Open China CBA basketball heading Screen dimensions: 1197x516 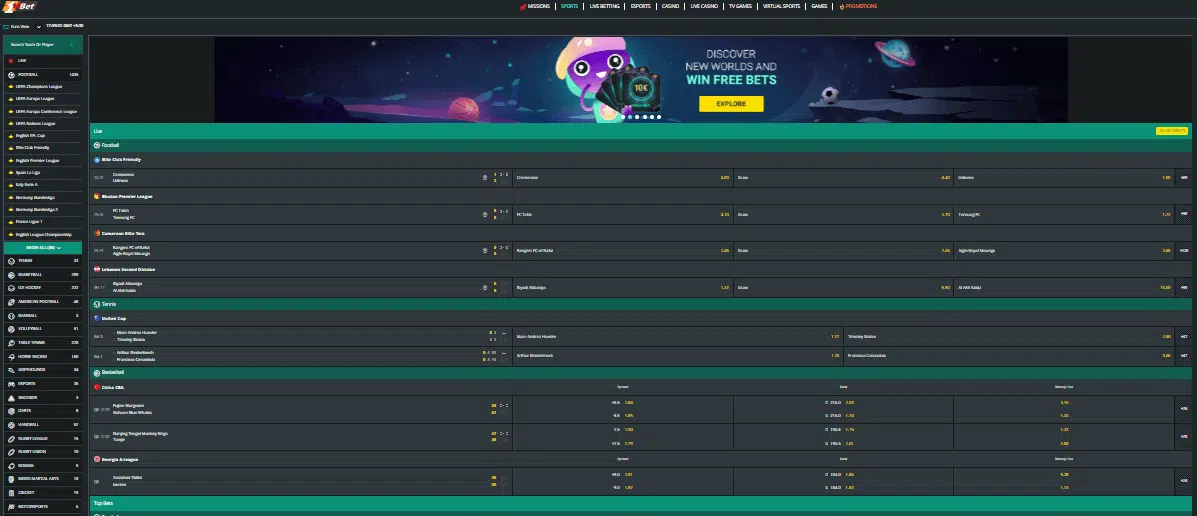(113, 387)
